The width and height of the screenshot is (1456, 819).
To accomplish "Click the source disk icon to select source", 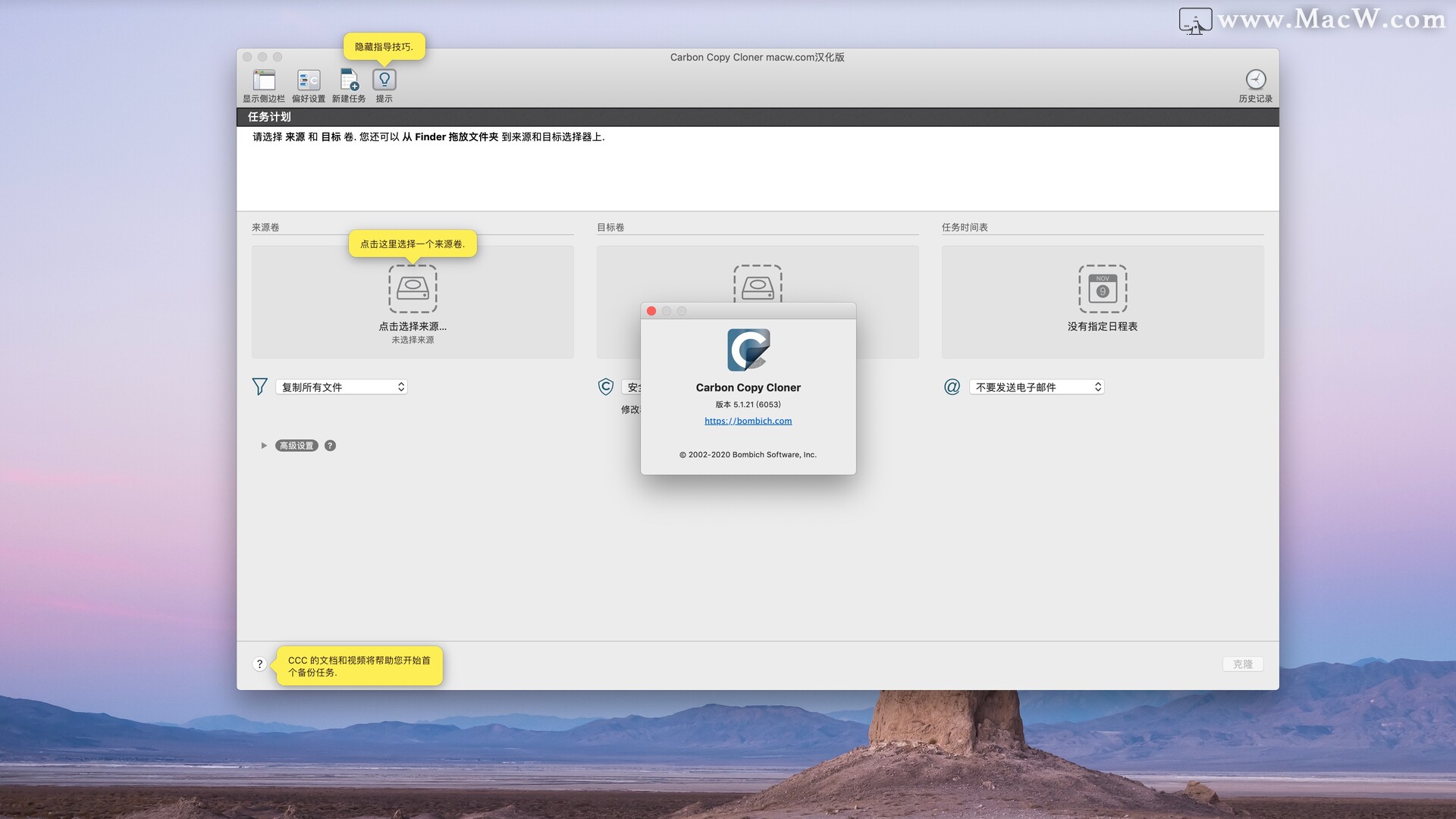I will pos(413,289).
